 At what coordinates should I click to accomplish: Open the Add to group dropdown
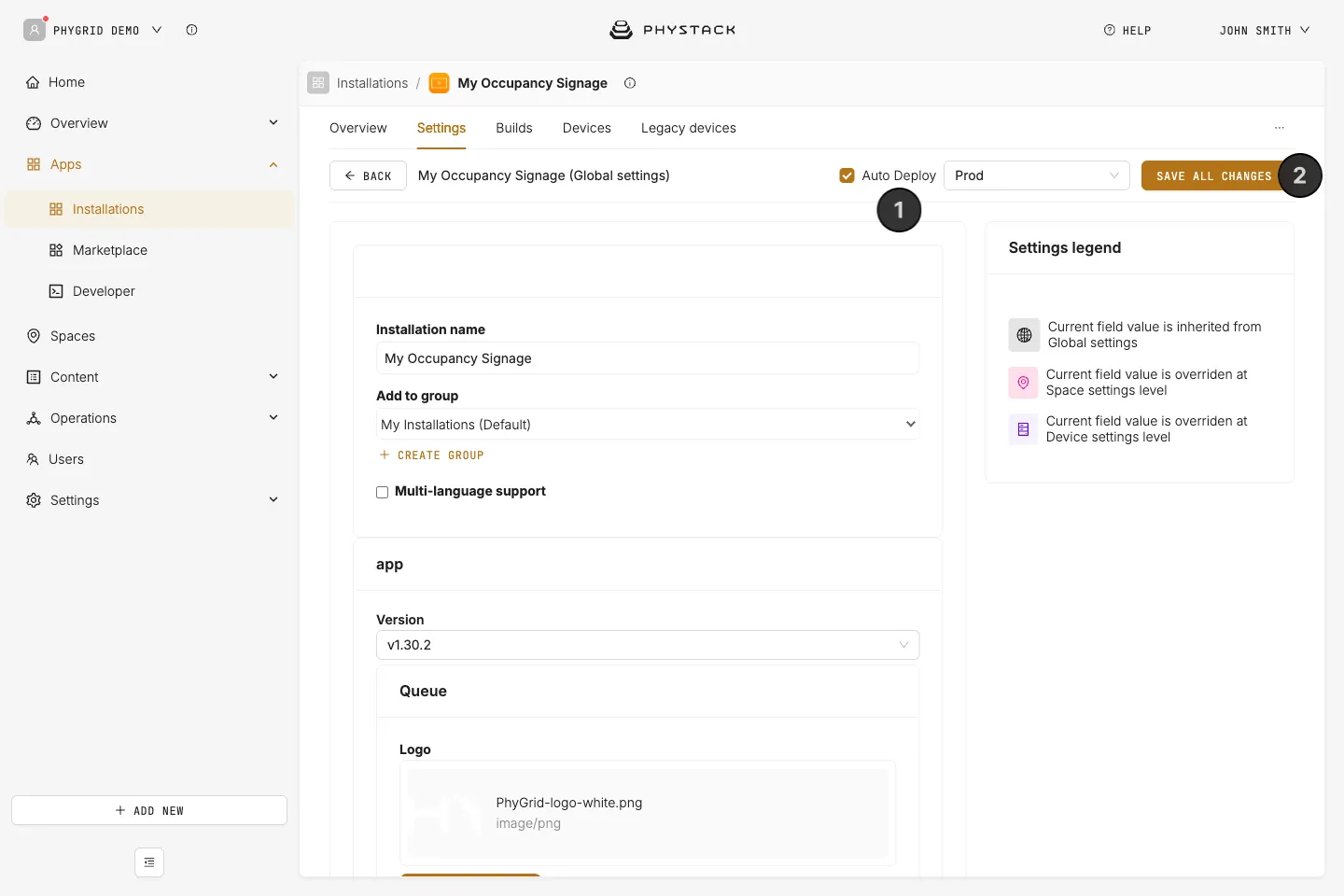click(x=648, y=425)
